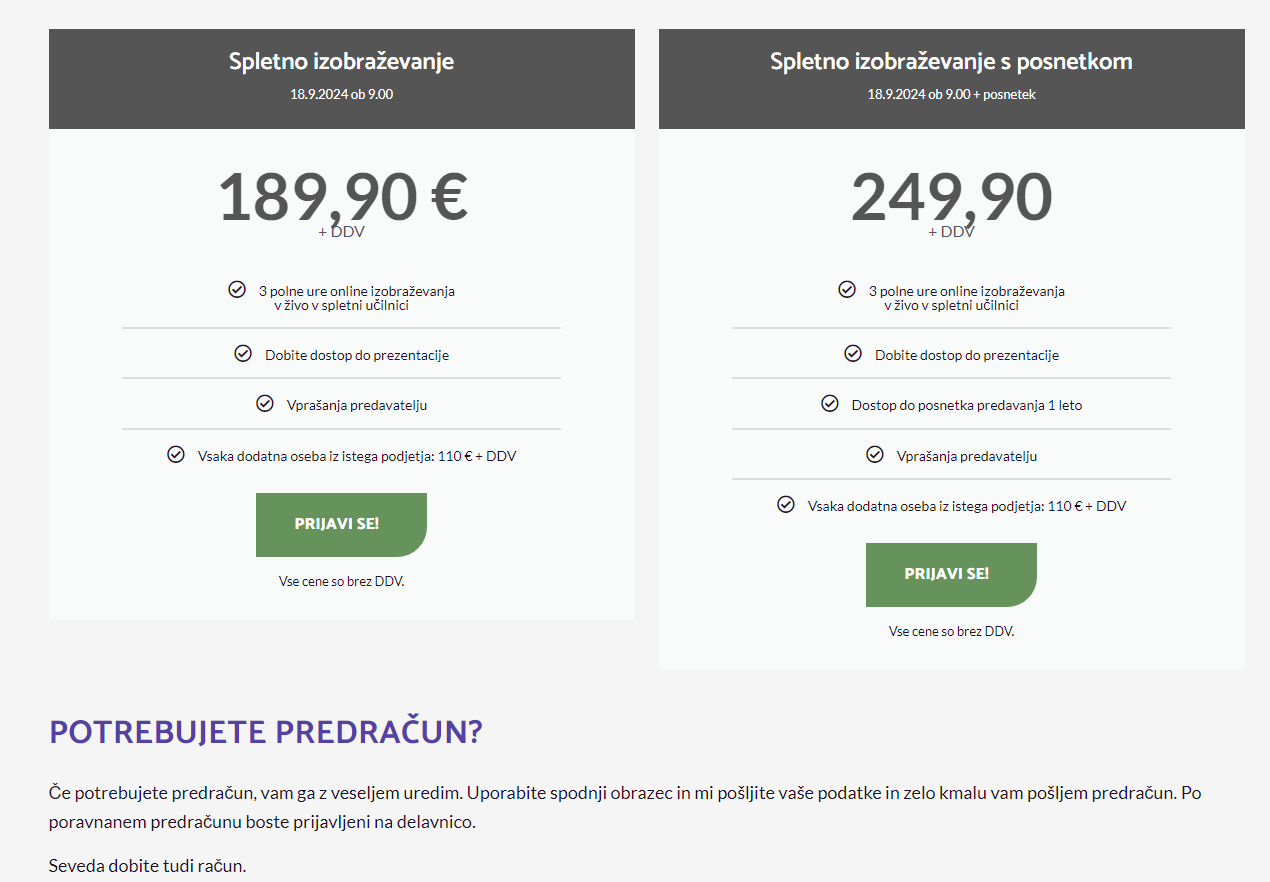Click the 249,90 price text
Screen dimensions: 1270x882
(x=951, y=197)
